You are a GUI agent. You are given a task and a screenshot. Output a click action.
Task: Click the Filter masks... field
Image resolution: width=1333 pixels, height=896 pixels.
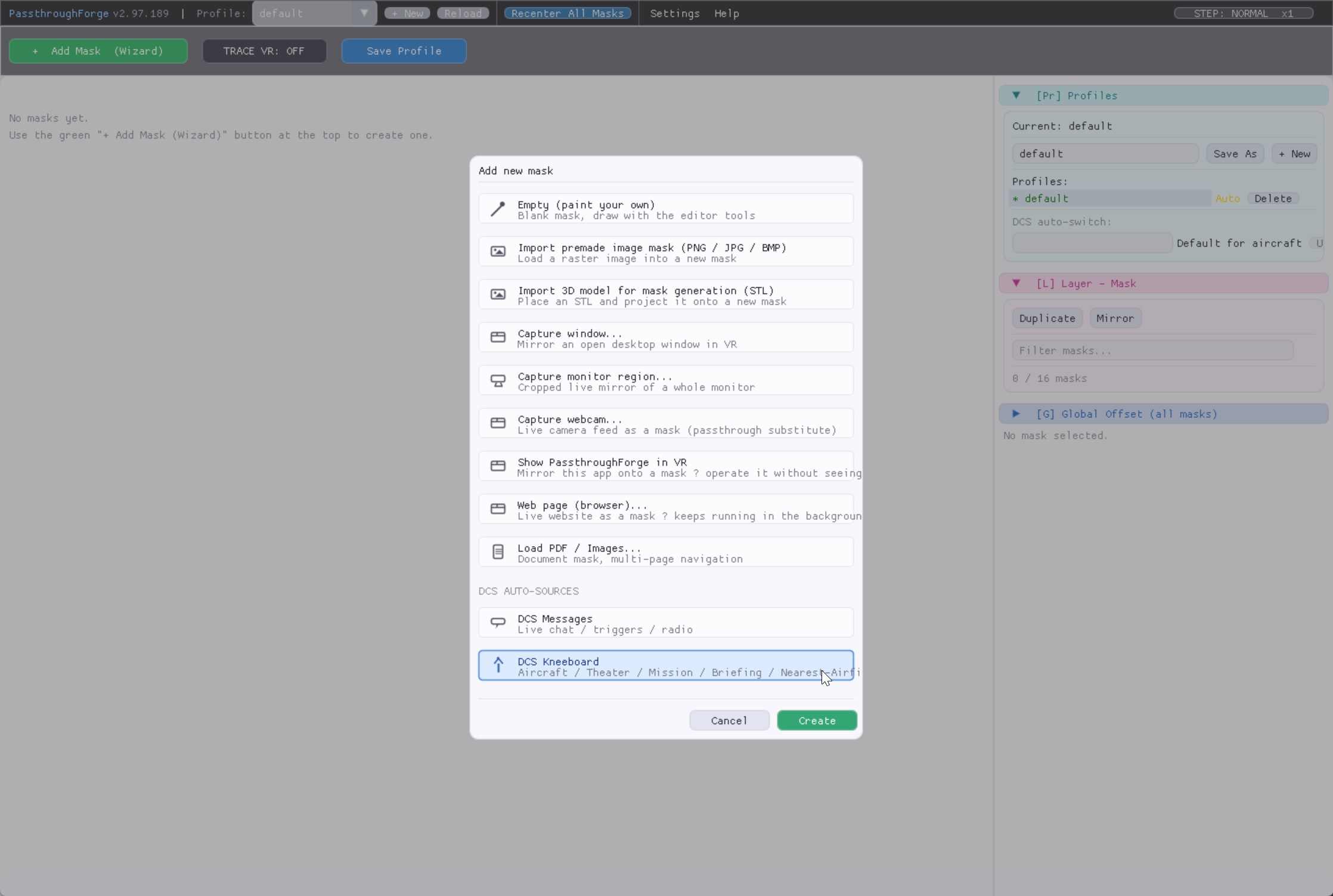tap(1152, 350)
